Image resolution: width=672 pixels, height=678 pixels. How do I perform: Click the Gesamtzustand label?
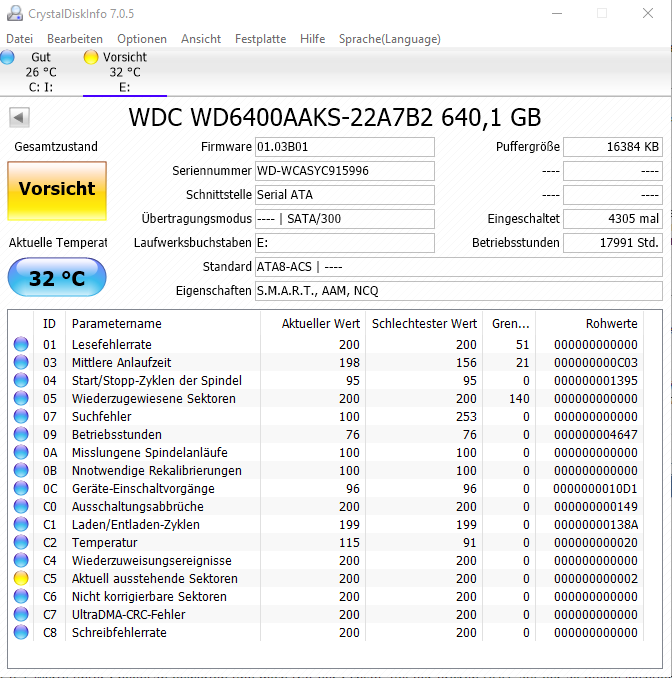pos(56,147)
